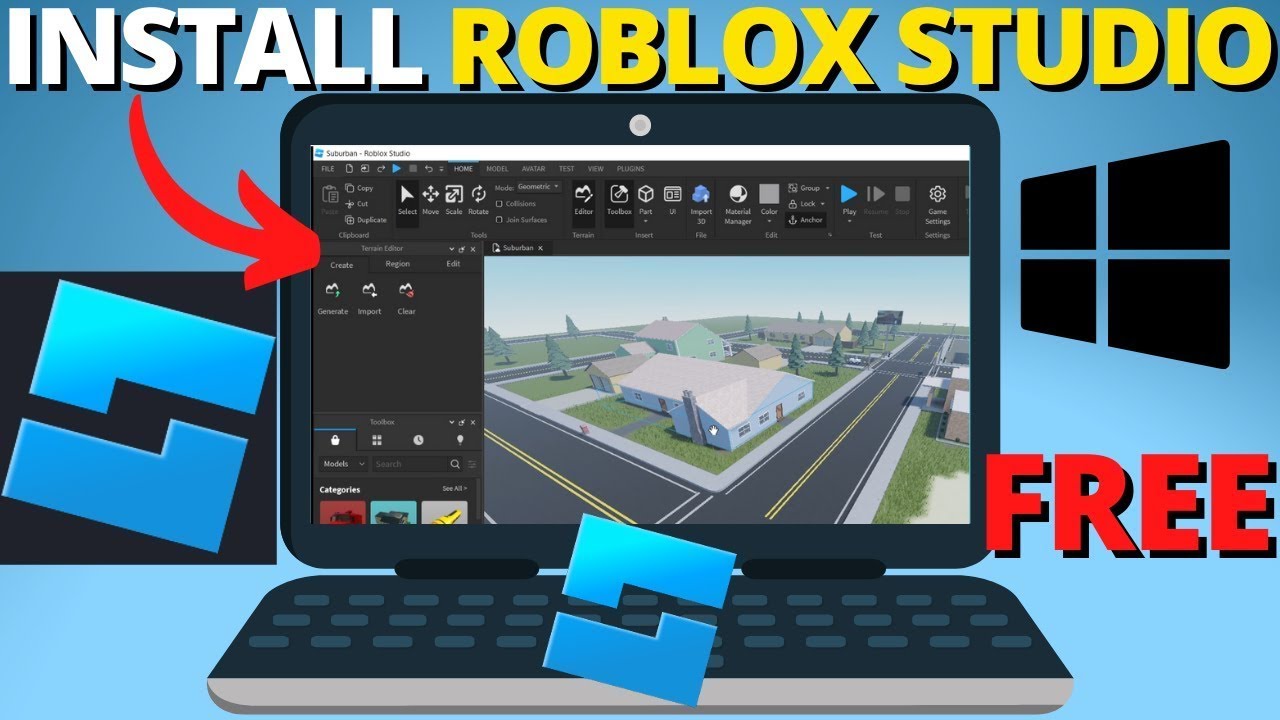Open the Edit tab in Terrain Editor
The image size is (1280, 720).
coord(453,264)
